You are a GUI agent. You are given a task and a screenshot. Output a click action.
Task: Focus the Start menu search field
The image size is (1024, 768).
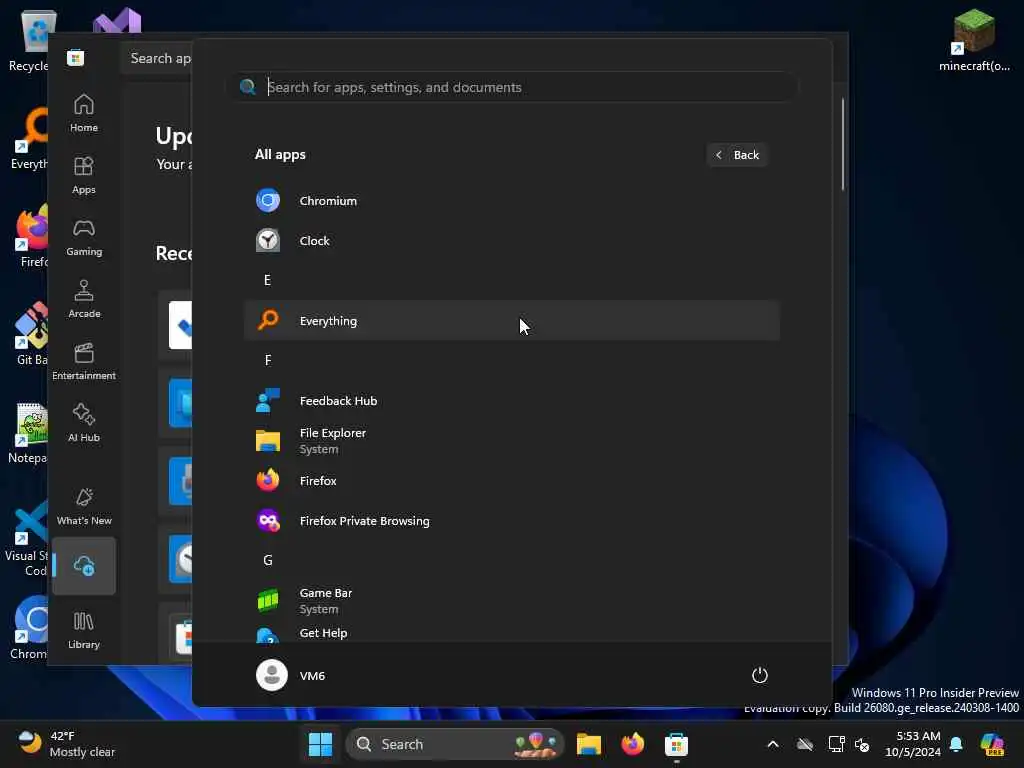pos(513,87)
